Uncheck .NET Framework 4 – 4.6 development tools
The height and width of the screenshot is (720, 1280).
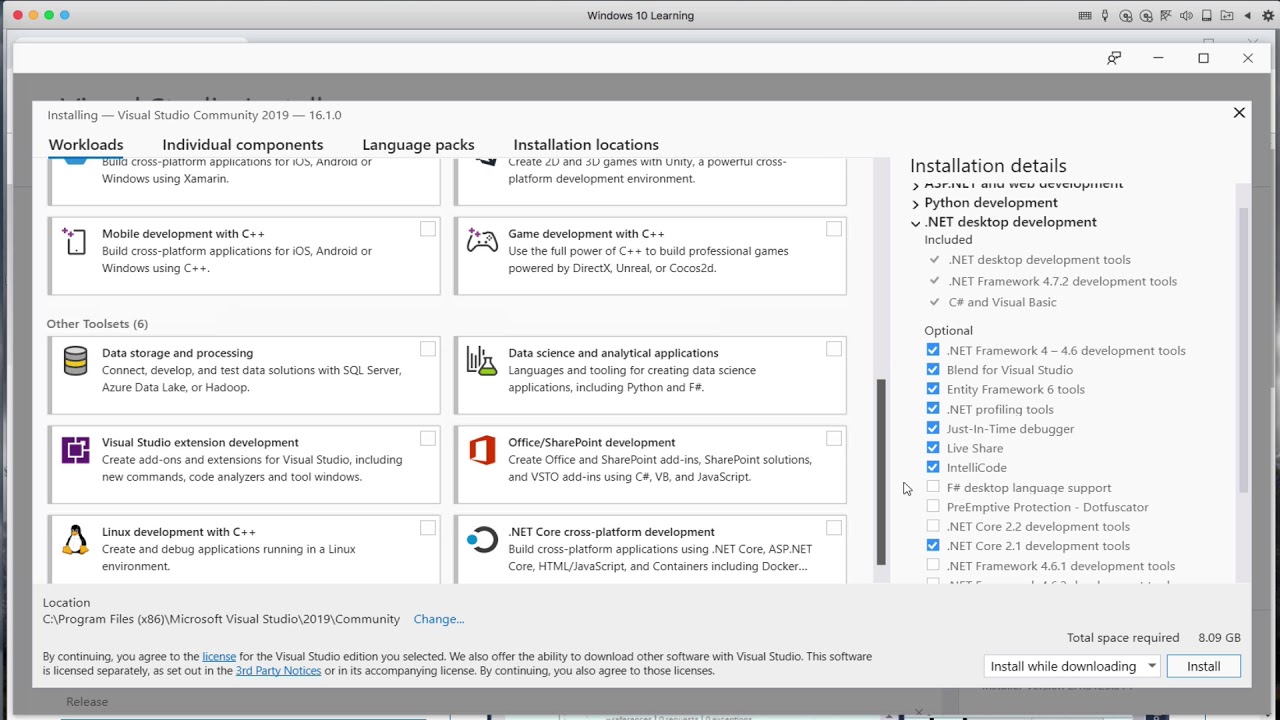(x=933, y=350)
